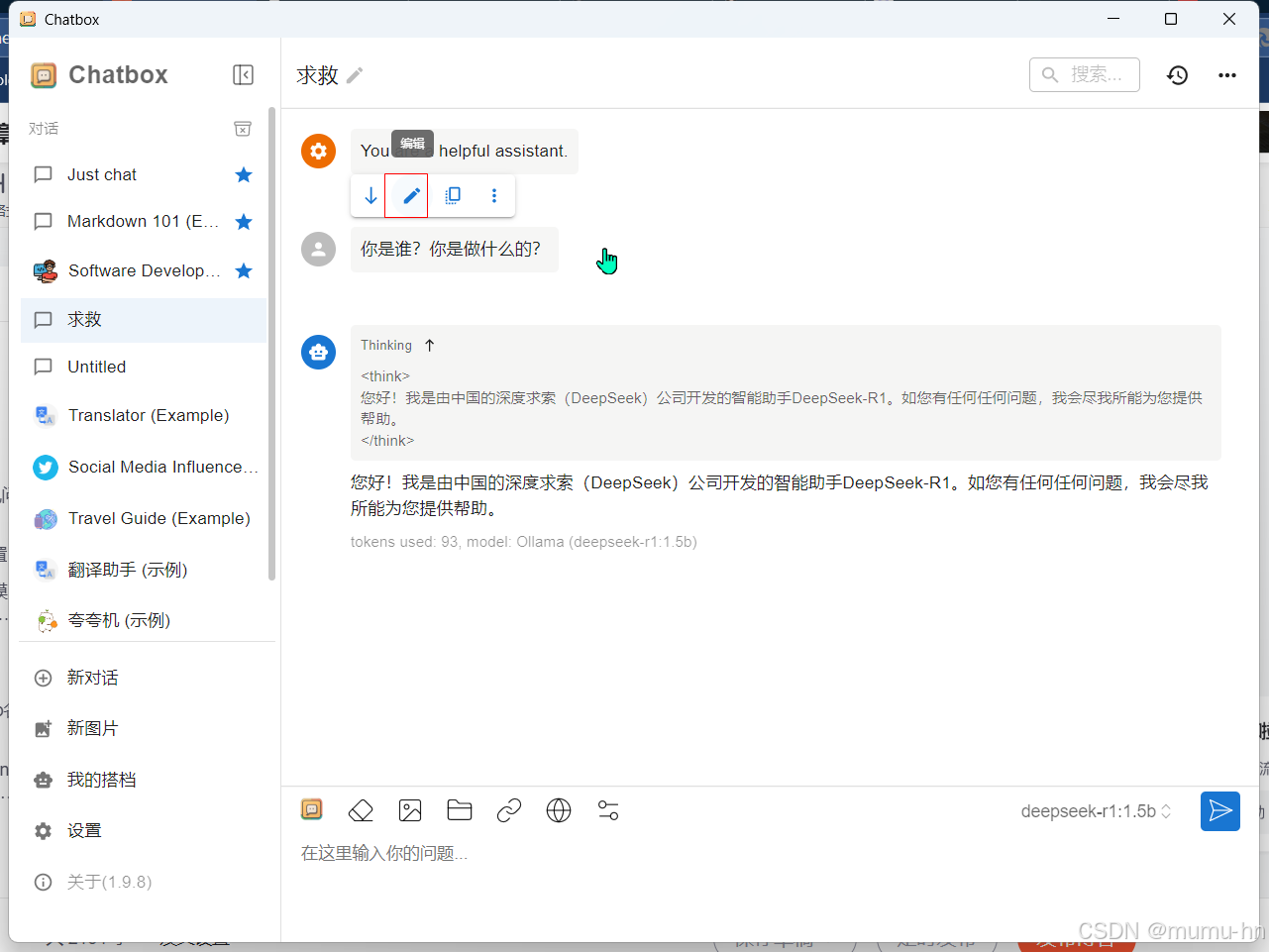1269x952 pixels.
Task: Attach a file with the folder icon
Action: point(460,811)
